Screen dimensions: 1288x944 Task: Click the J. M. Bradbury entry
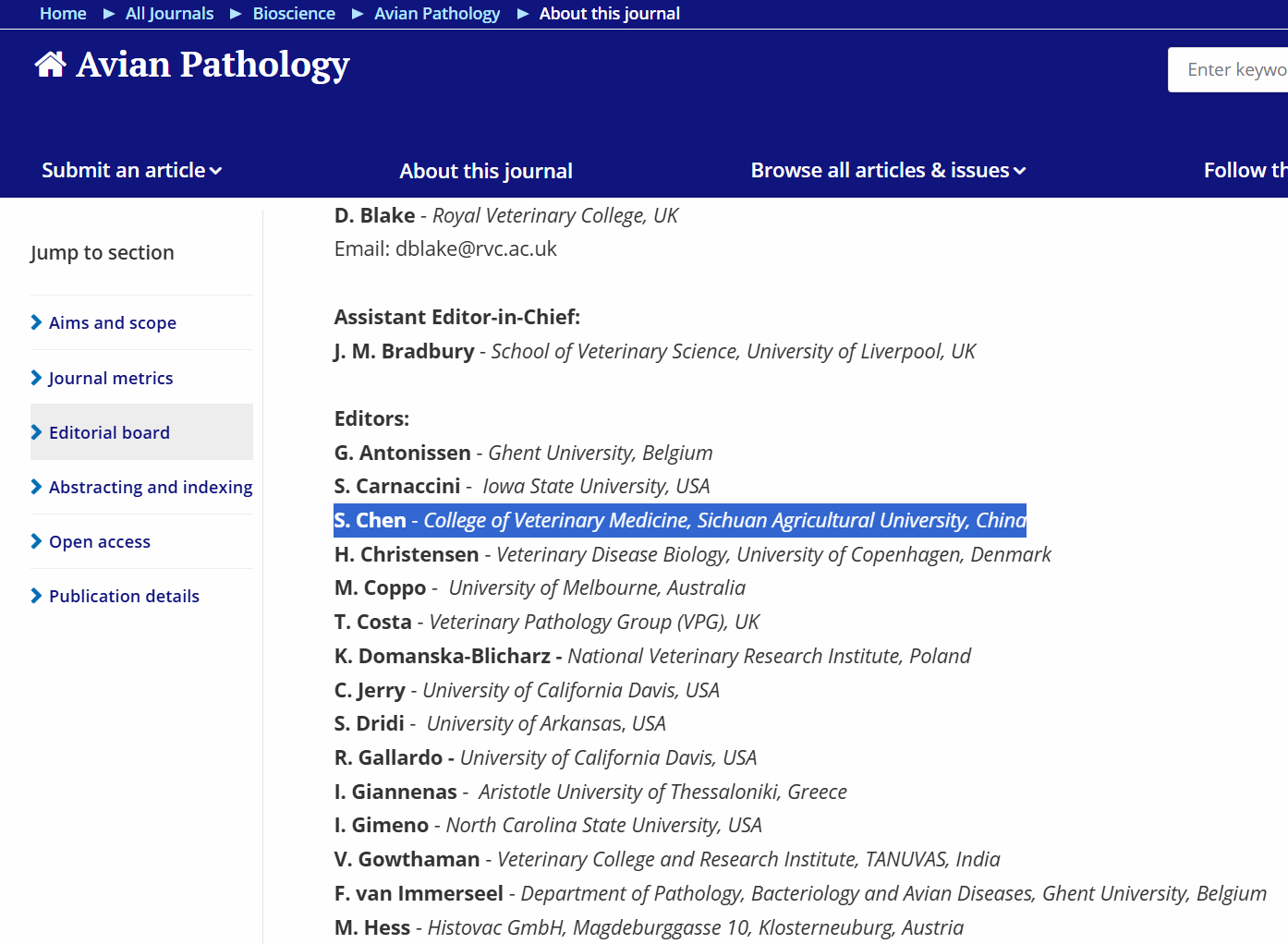[x=655, y=351]
